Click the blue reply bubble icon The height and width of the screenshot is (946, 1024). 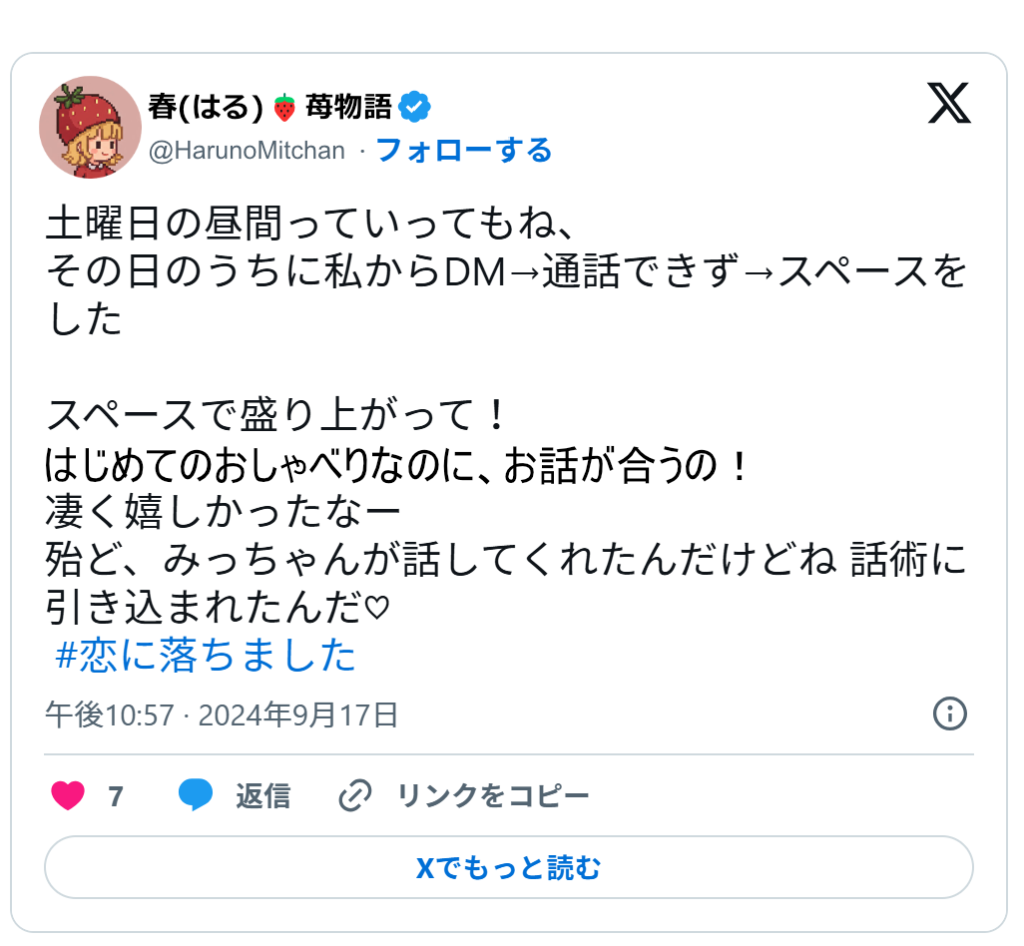195,795
